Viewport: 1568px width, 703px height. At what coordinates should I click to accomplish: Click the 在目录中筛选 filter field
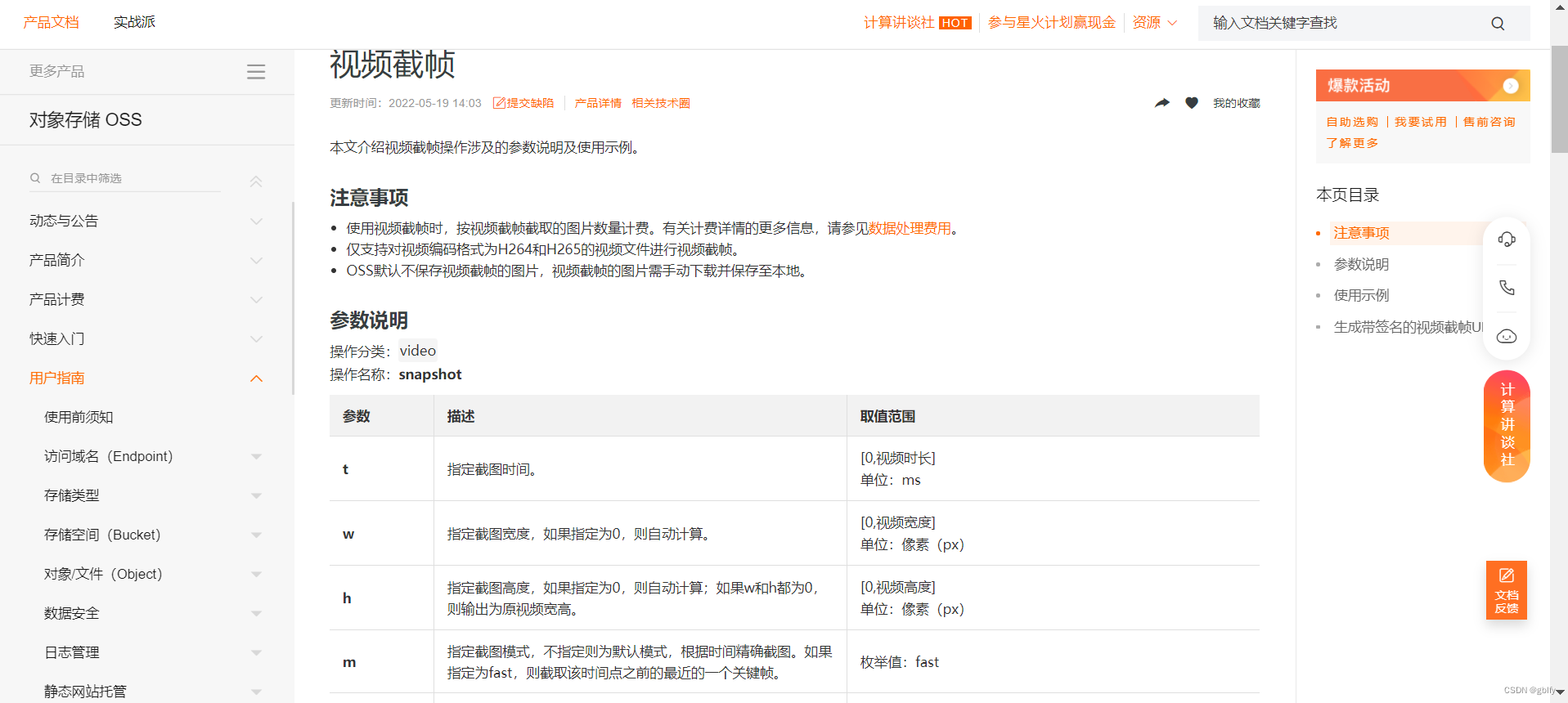(127, 178)
